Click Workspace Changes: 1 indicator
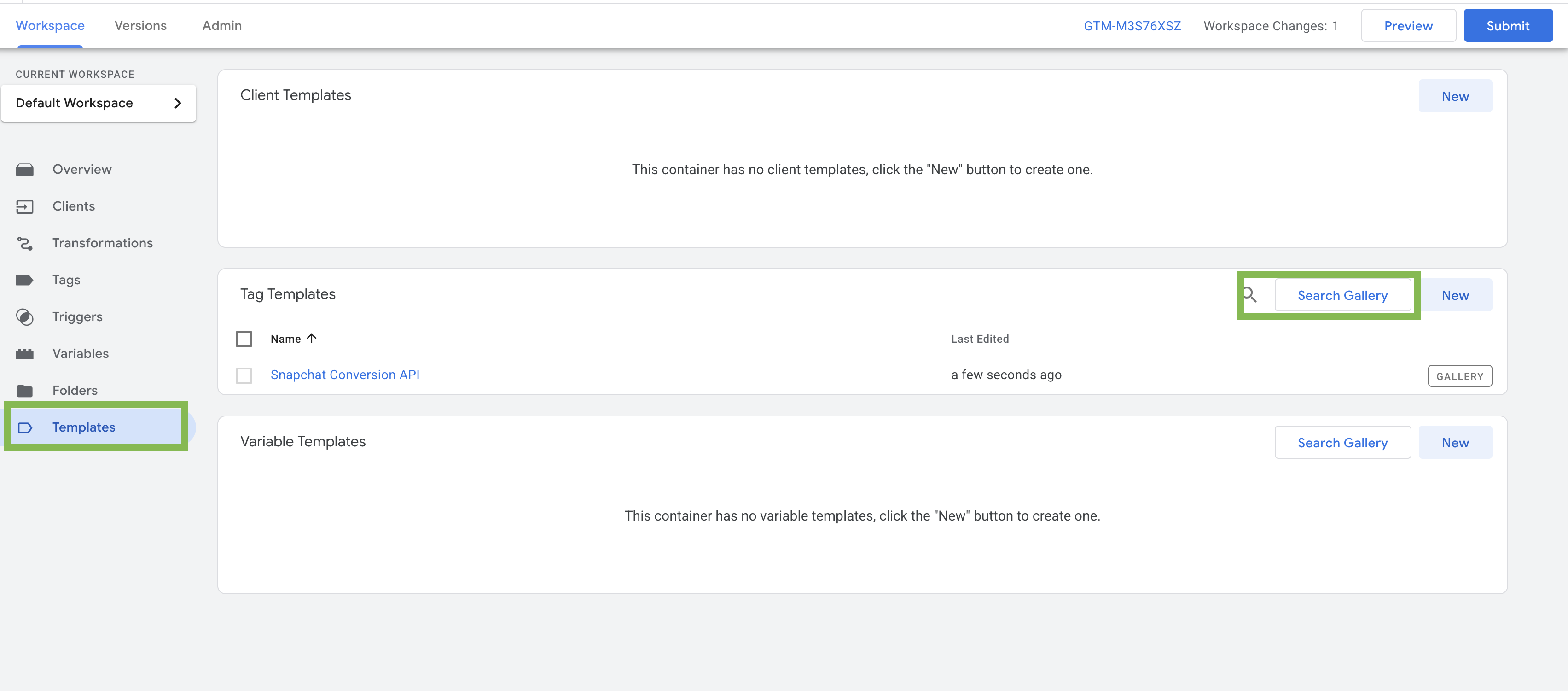 [1270, 26]
